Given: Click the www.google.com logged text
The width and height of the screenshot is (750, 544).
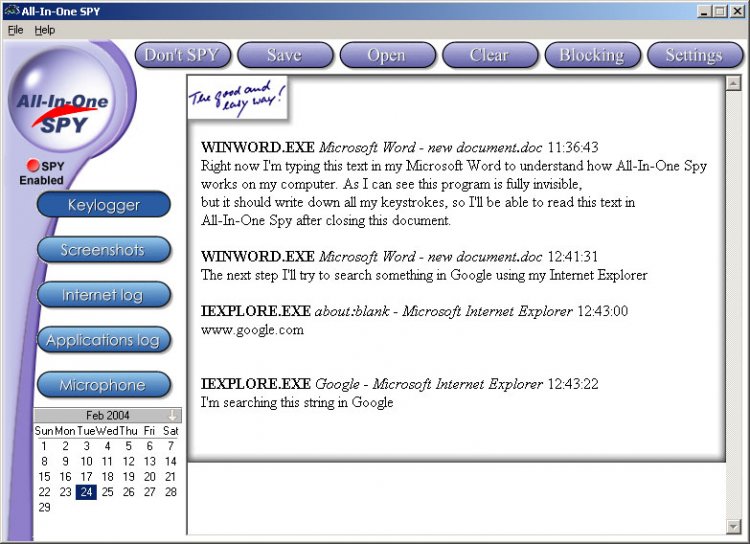Looking at the screenshot, I should click(252, 330).
